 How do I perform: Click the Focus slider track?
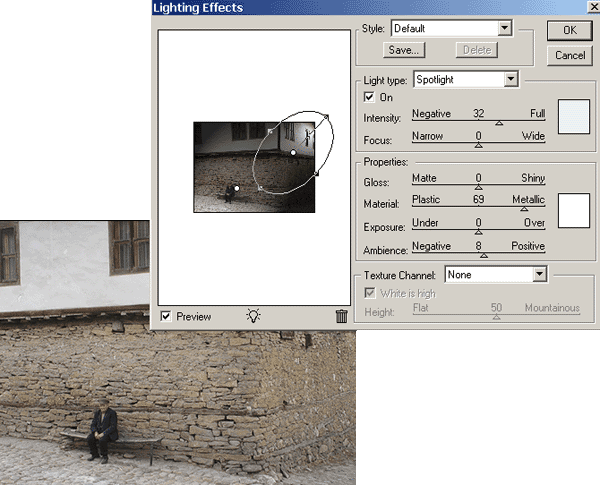click(x=478, y=143)
